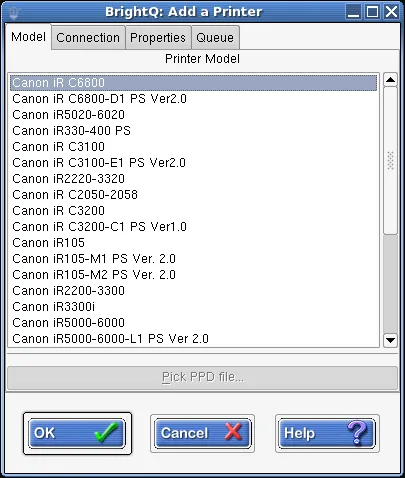Open the window menu icon in title bar
This screenshot has height=478, width=405.
point(14,12)
